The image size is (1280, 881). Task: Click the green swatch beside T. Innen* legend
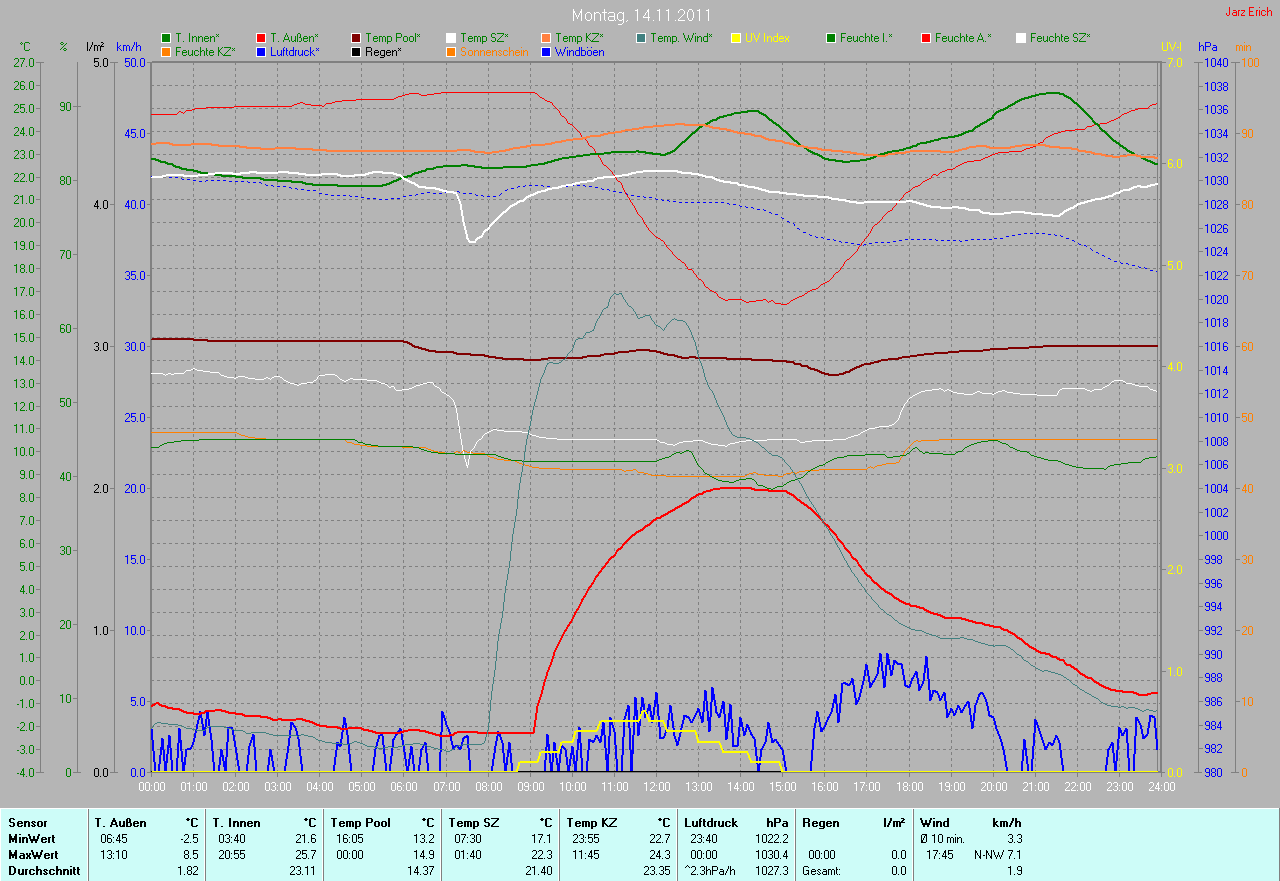click(165, 38)
